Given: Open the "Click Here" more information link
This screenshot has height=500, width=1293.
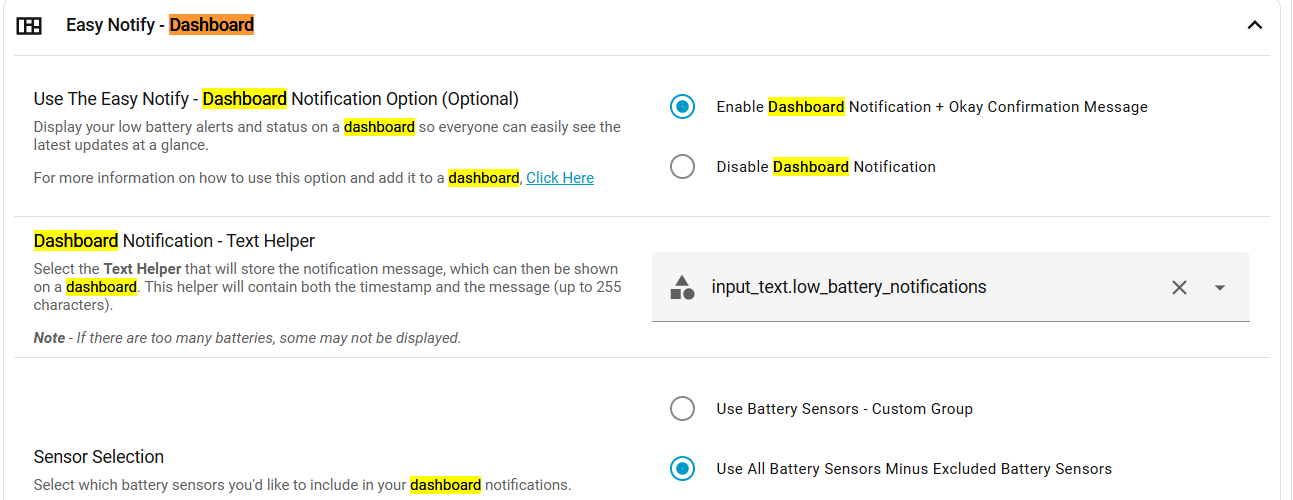Looking at the screenshot, I should point(560,178).
